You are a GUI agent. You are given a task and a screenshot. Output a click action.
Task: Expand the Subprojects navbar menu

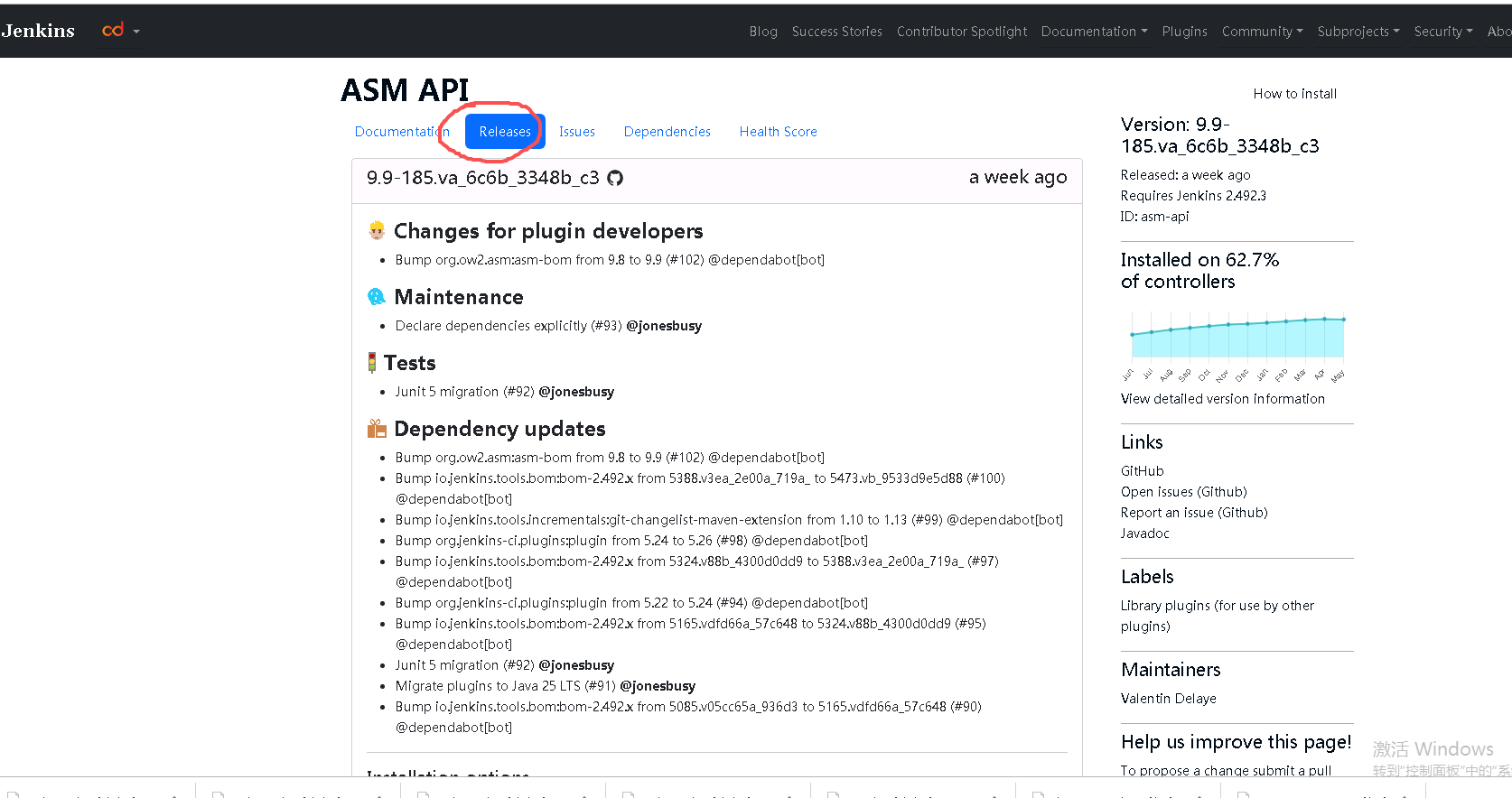(1358, 32)
